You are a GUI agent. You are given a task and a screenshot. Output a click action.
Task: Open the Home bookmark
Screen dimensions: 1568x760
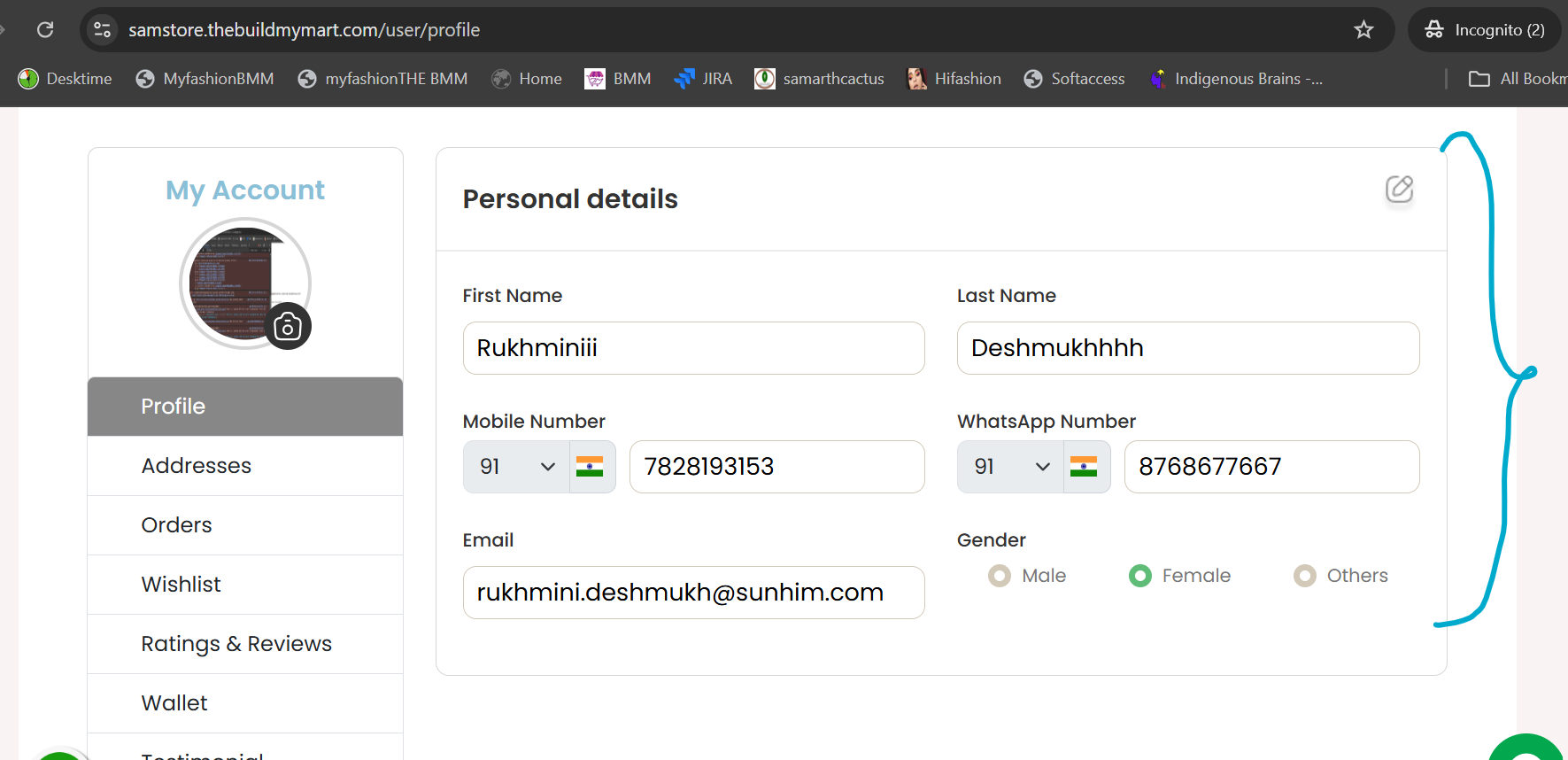(527, 79)
